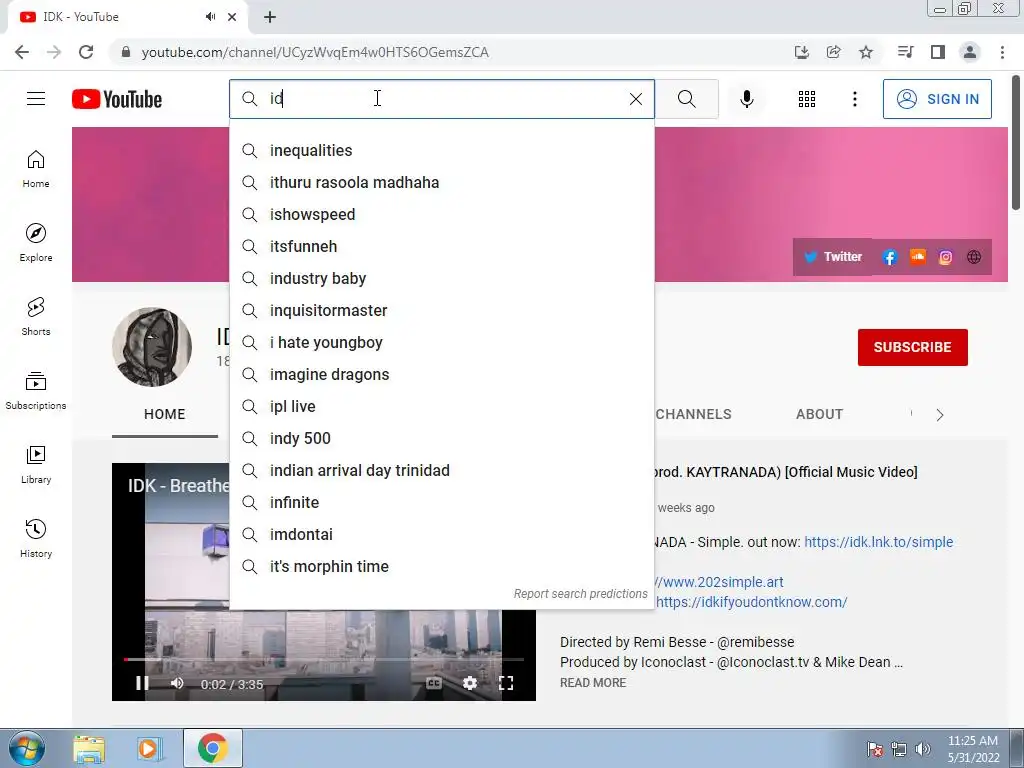Clear the search box with X
The image size is (1024, 768).
[x=635, y=99]
